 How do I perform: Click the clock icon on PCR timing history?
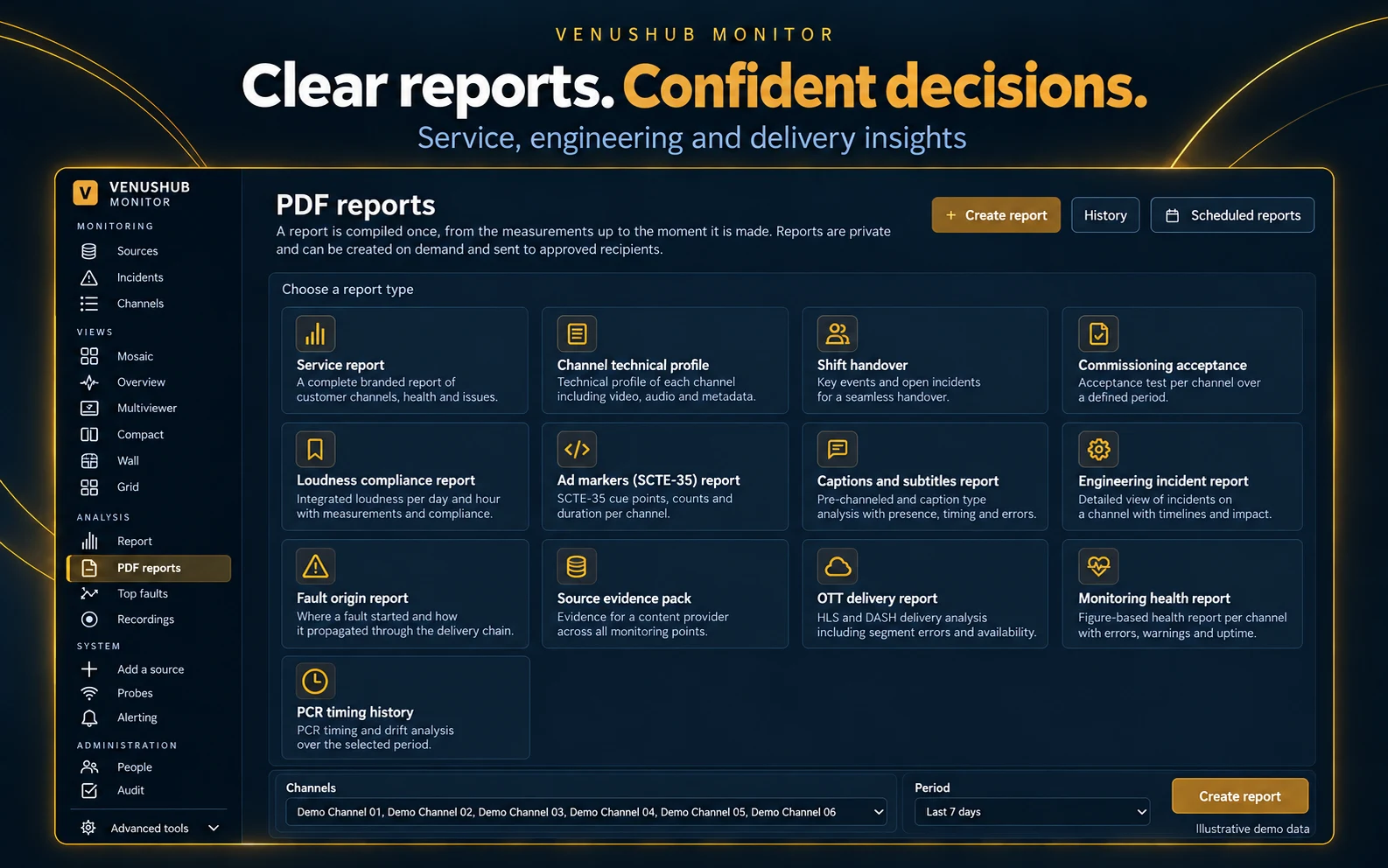pyautogui.click(x=315, y=681)
